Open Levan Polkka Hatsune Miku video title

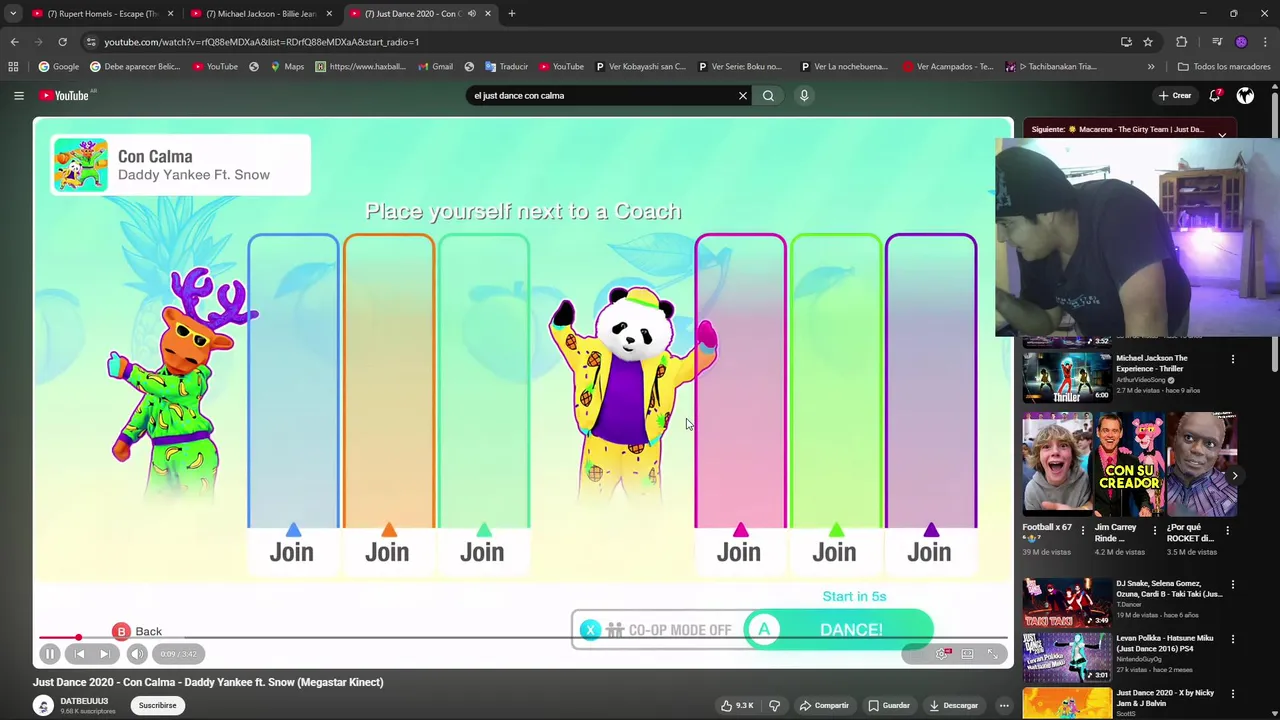tap(1166, 643)
